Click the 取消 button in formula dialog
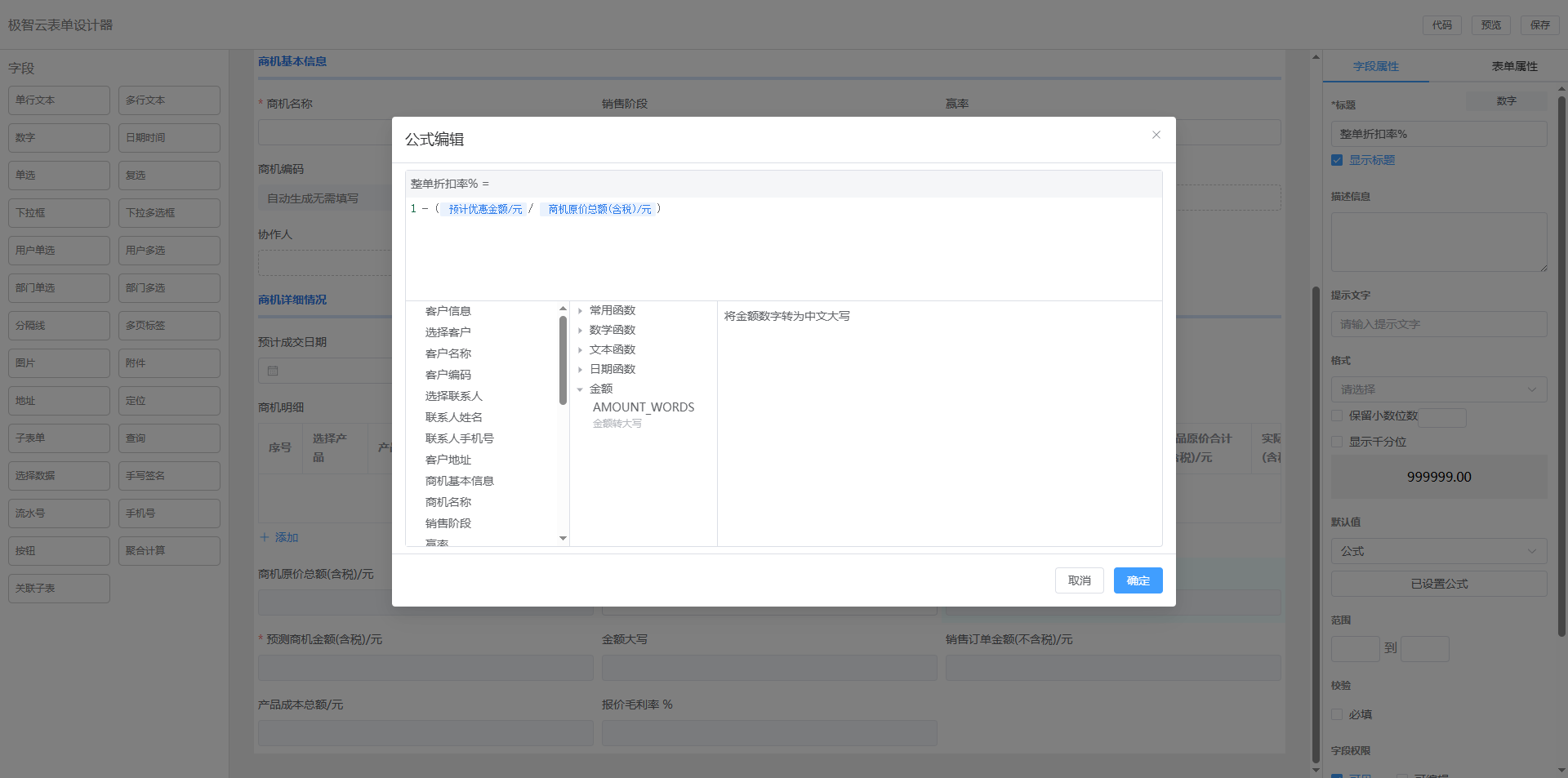 (1079, 580)
